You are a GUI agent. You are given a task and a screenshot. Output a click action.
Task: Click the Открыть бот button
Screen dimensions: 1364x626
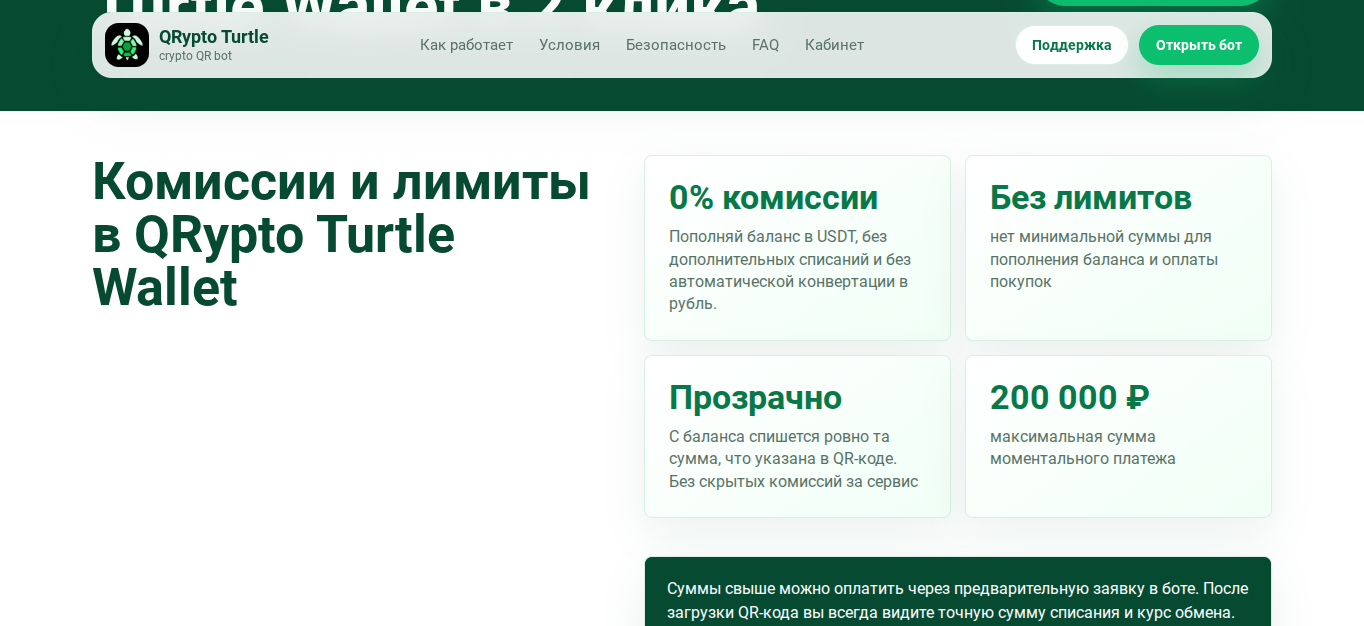tap(1199, 45)
